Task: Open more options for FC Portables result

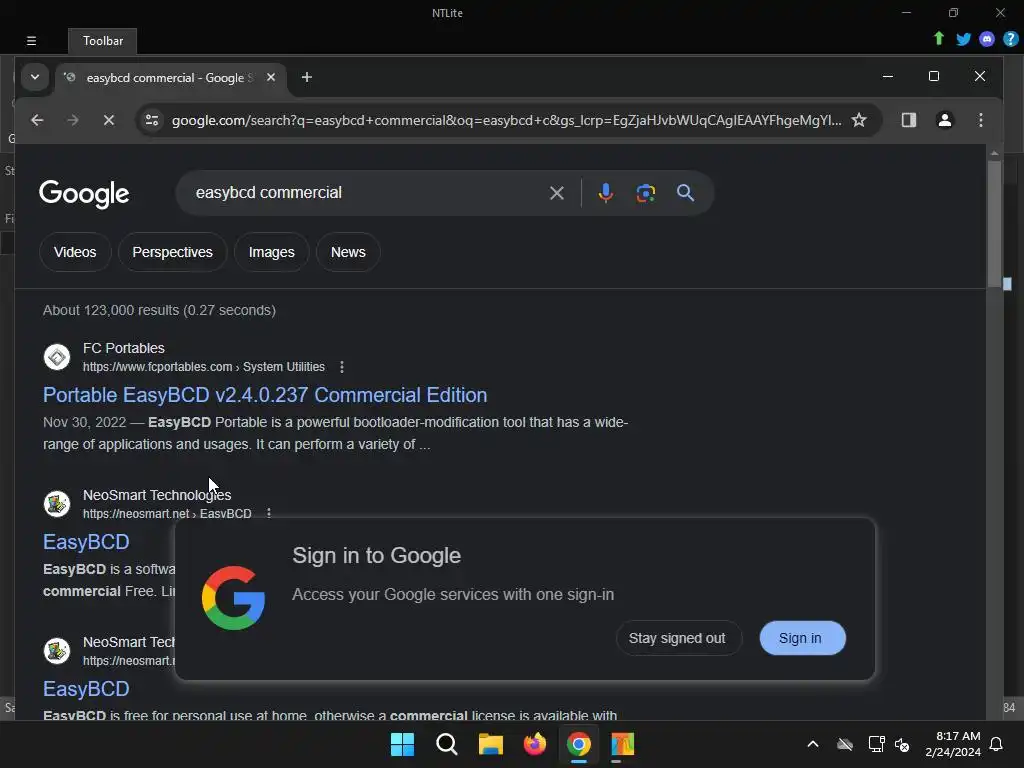Action: click(342, 367)
